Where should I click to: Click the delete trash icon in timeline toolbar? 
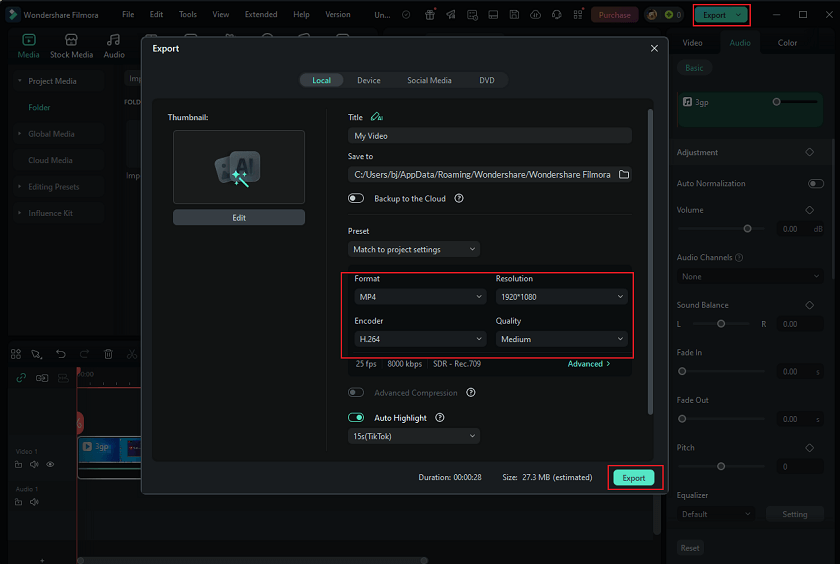point(108,354)
